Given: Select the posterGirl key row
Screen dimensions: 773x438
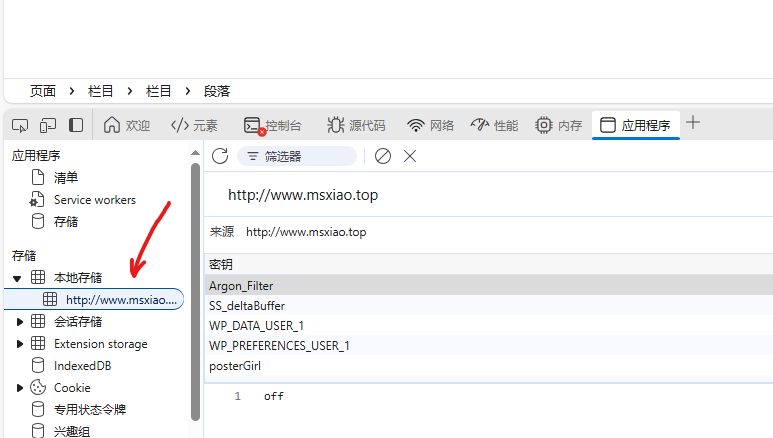Looking at the screenshot, I should point(235,366).
